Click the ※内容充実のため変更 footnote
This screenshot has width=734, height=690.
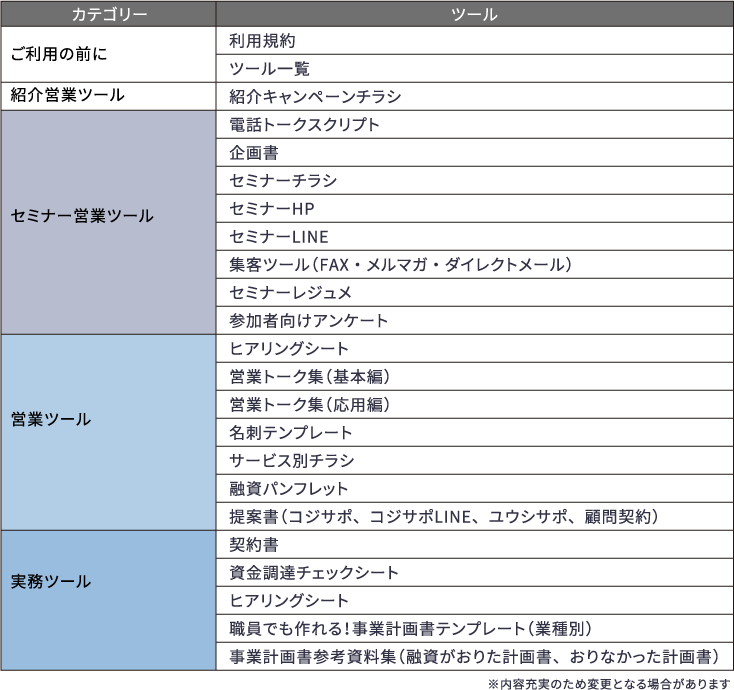point(609,683)
